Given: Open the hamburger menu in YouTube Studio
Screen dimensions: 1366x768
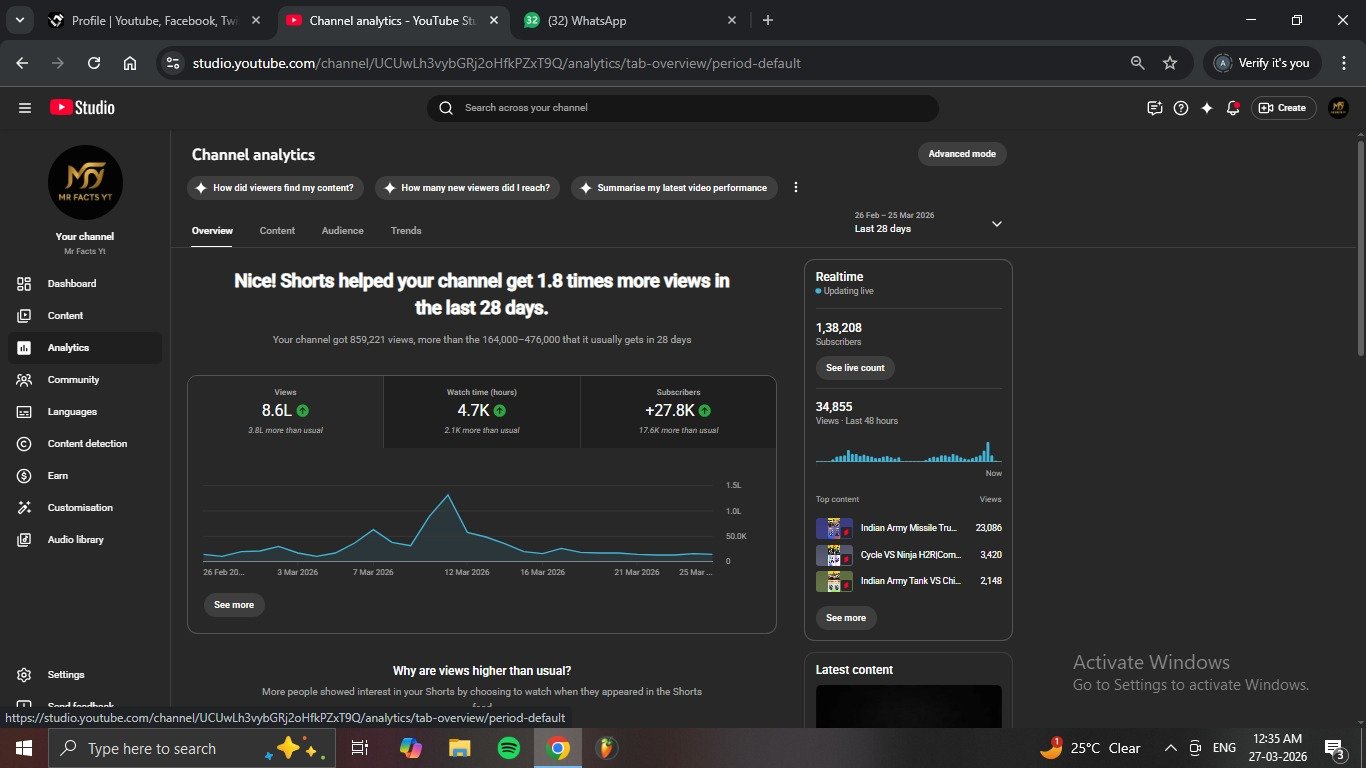Looking at the screenshot, I should pos(25,108).
